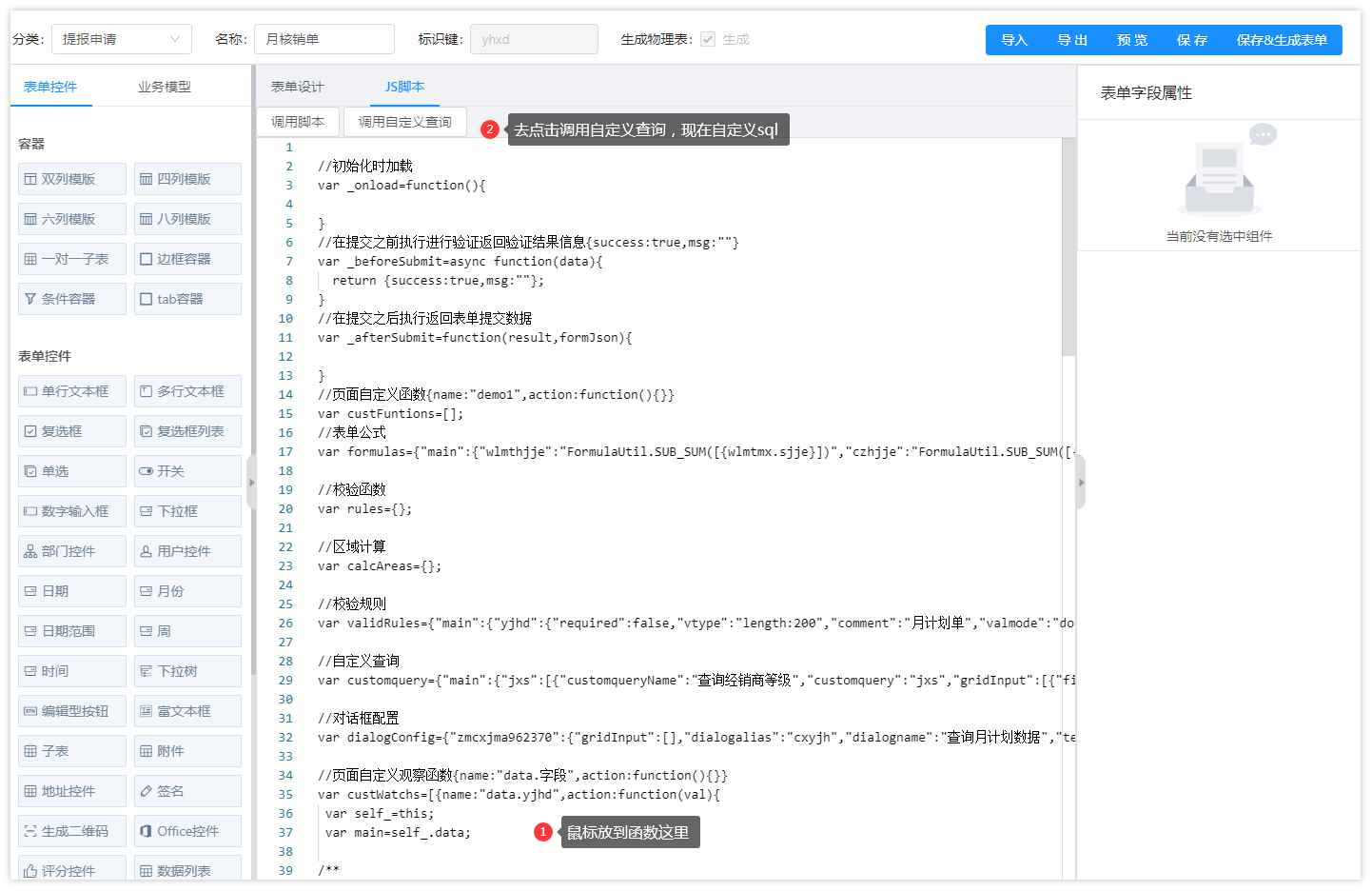
Task: Toggle the 生成物理表 checkbox
Action: pyautogui.click(x=708, y=39)
